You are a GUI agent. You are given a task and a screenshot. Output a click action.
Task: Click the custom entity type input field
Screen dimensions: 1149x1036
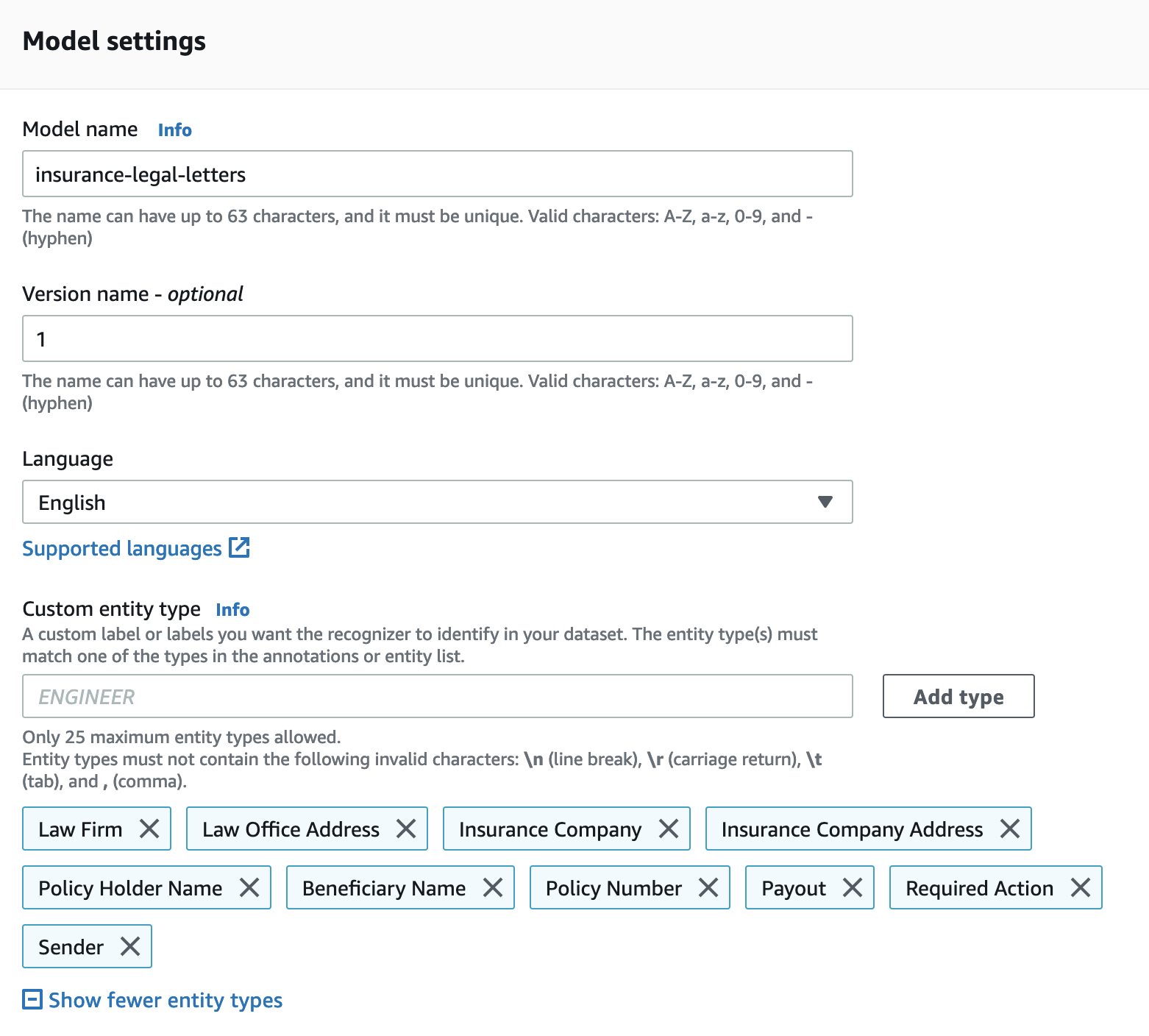(x=437, y=697)
